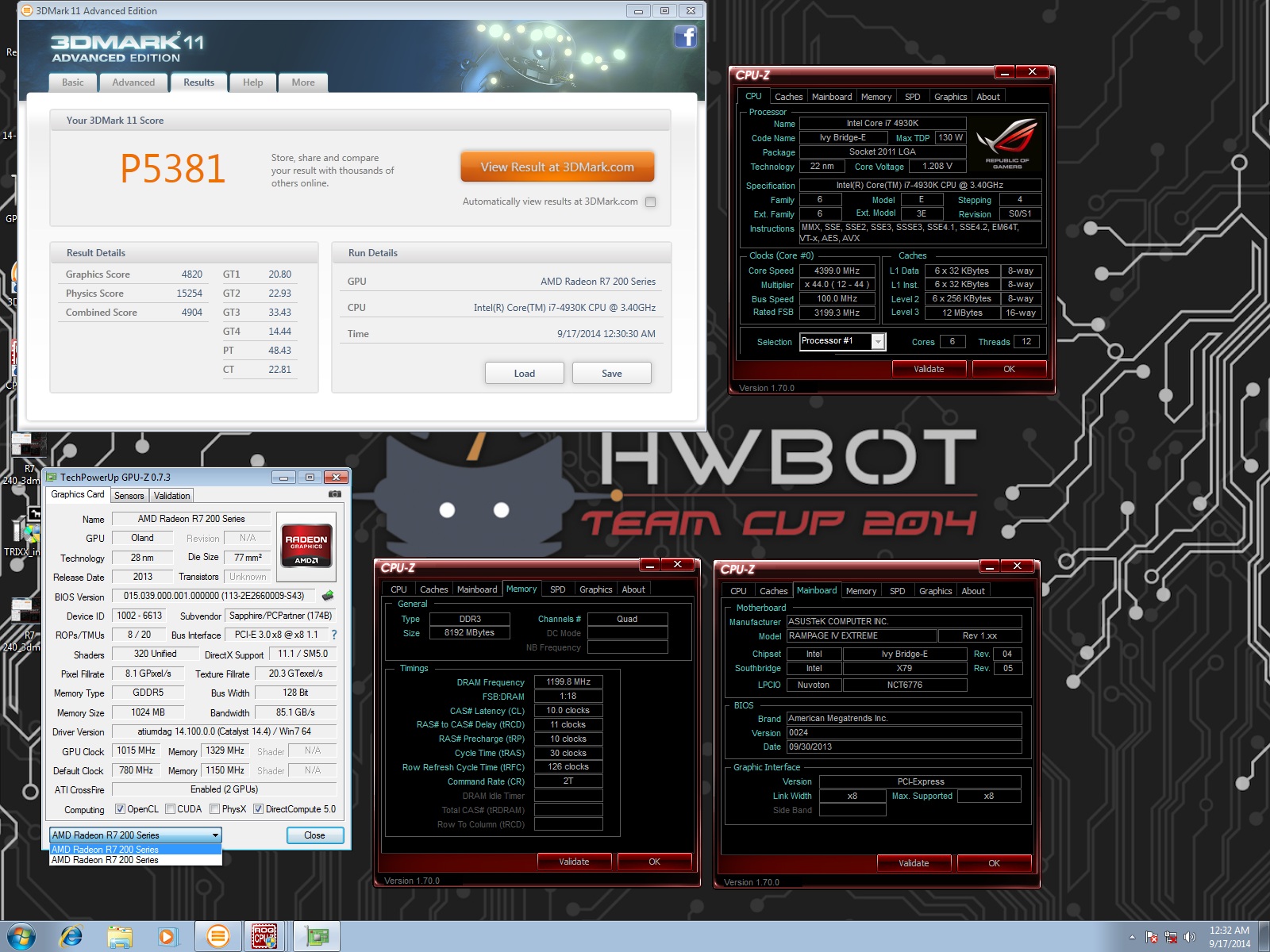Click the Intel Core i7 4930K name field
The height and width of the screenshot is (952, 1270).
tap(883, 123)
